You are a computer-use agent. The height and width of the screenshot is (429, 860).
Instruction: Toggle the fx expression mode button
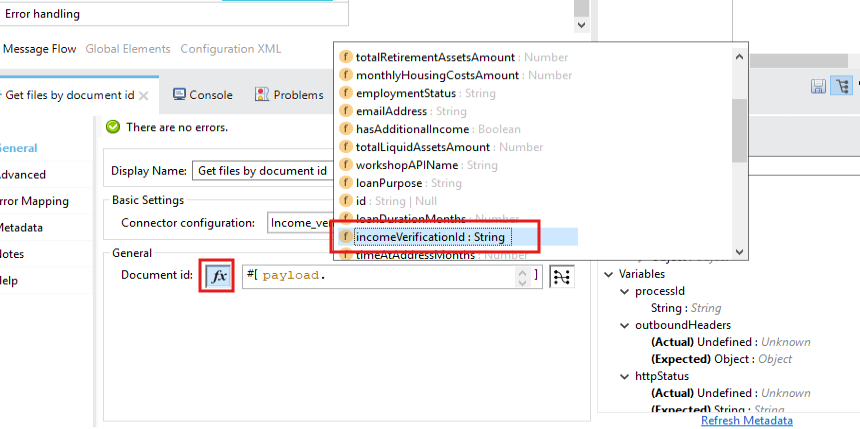coord(219,275)
